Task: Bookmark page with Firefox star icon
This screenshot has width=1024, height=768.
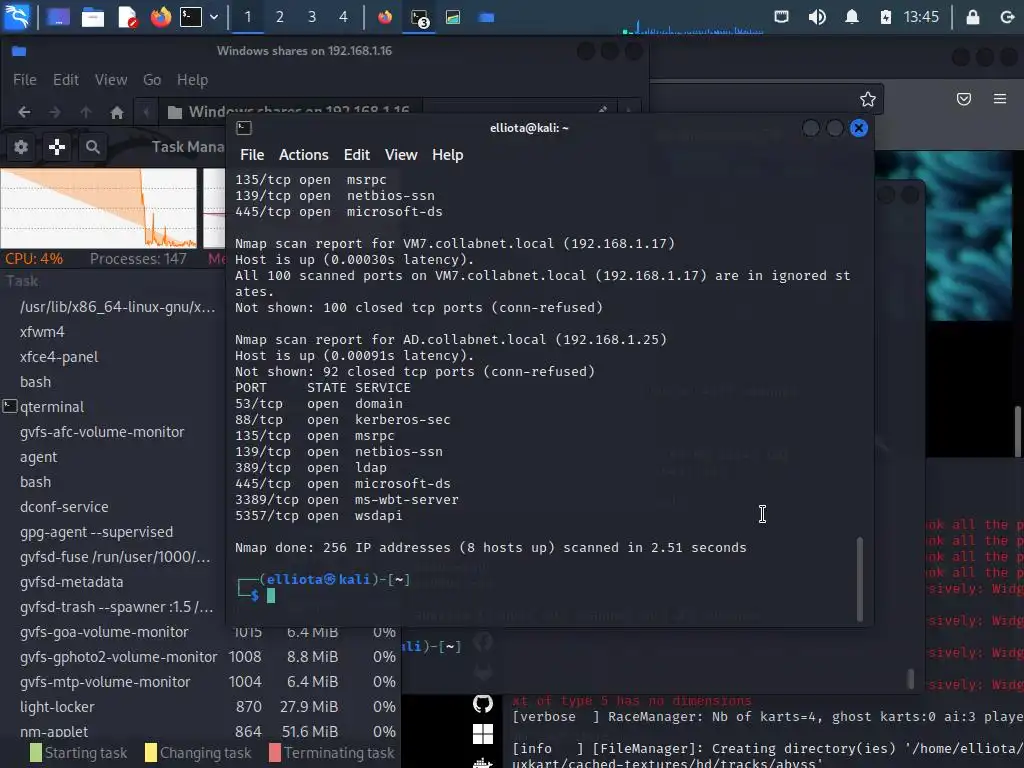Action: point(867,99)
